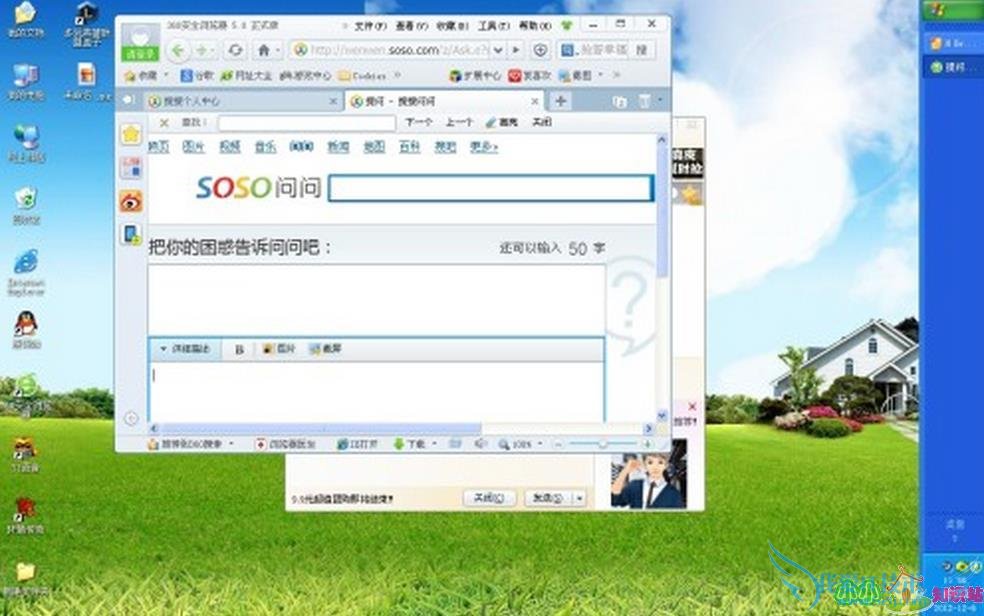Click the browser forward arrow
The width and height of the screenshot is (984, 616).
coord(201,50)
